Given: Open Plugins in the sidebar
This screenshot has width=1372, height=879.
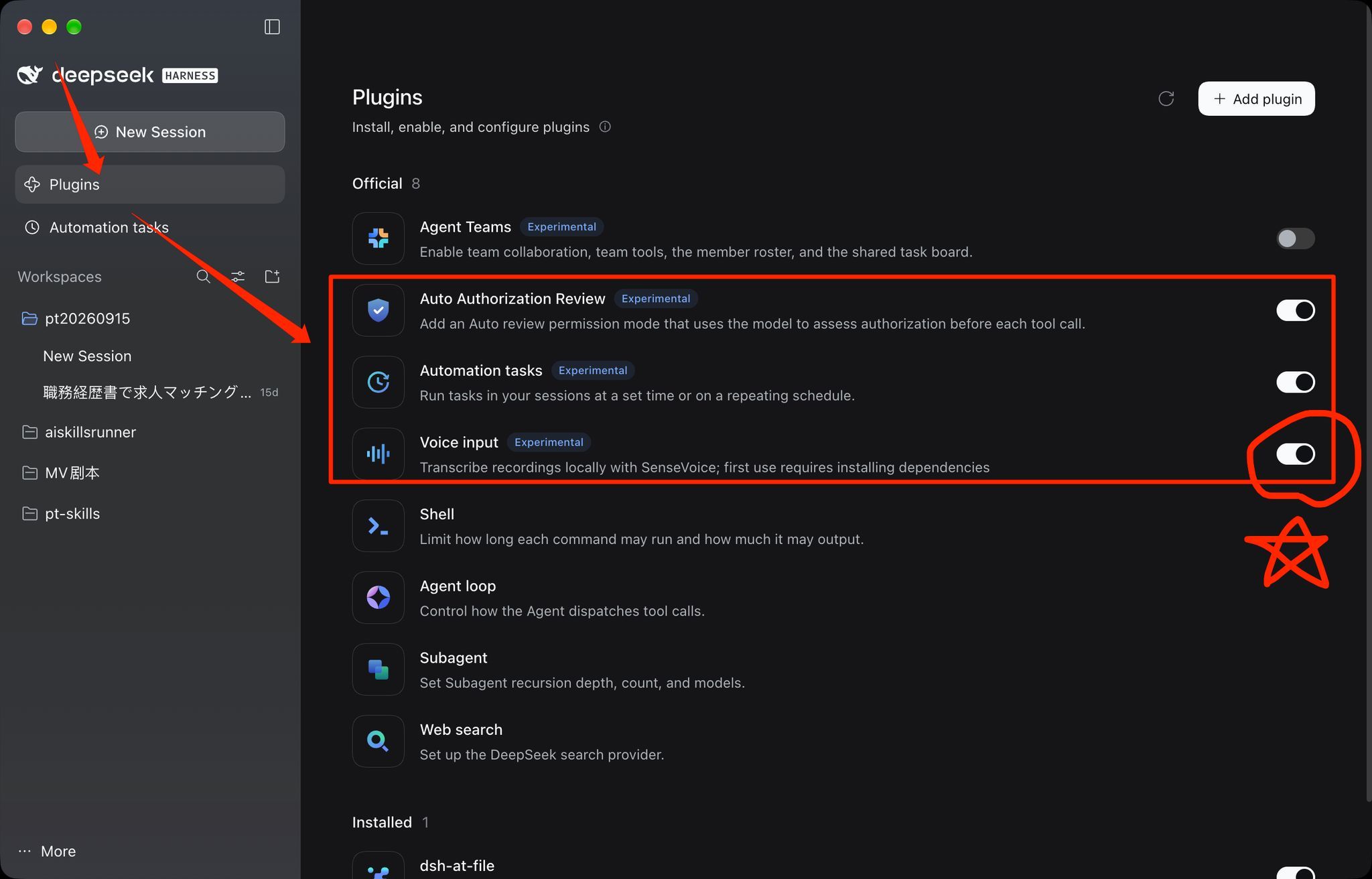Looking at the screenshot, I should [x=150, y=184].
